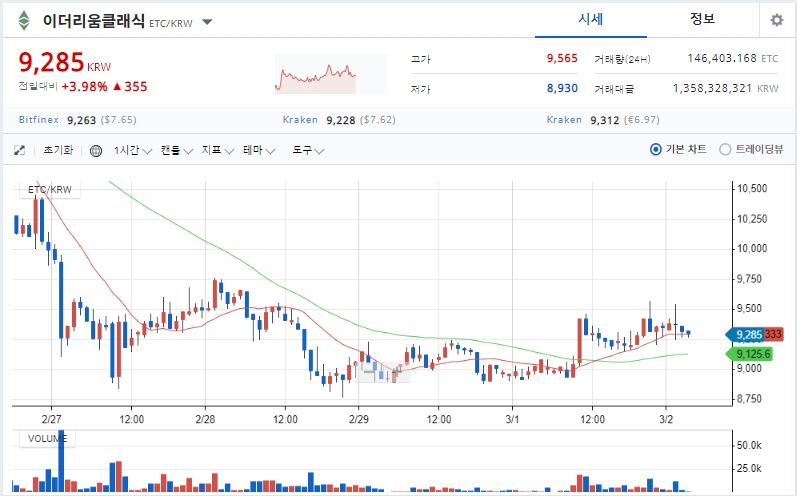Switch to the 시세 tab
The image size is (797, 496).
pos(591,19)
